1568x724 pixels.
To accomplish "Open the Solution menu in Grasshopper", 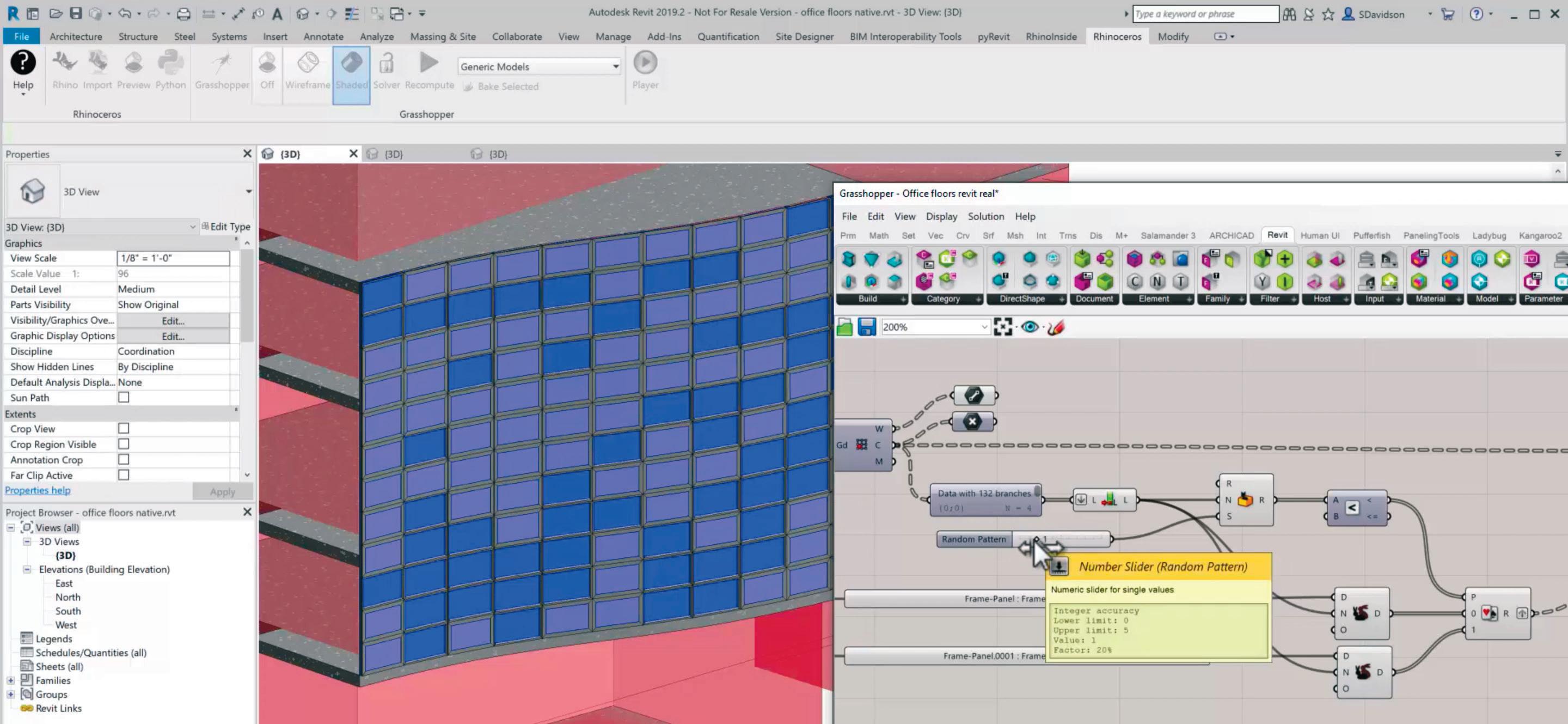I will 986,216.
